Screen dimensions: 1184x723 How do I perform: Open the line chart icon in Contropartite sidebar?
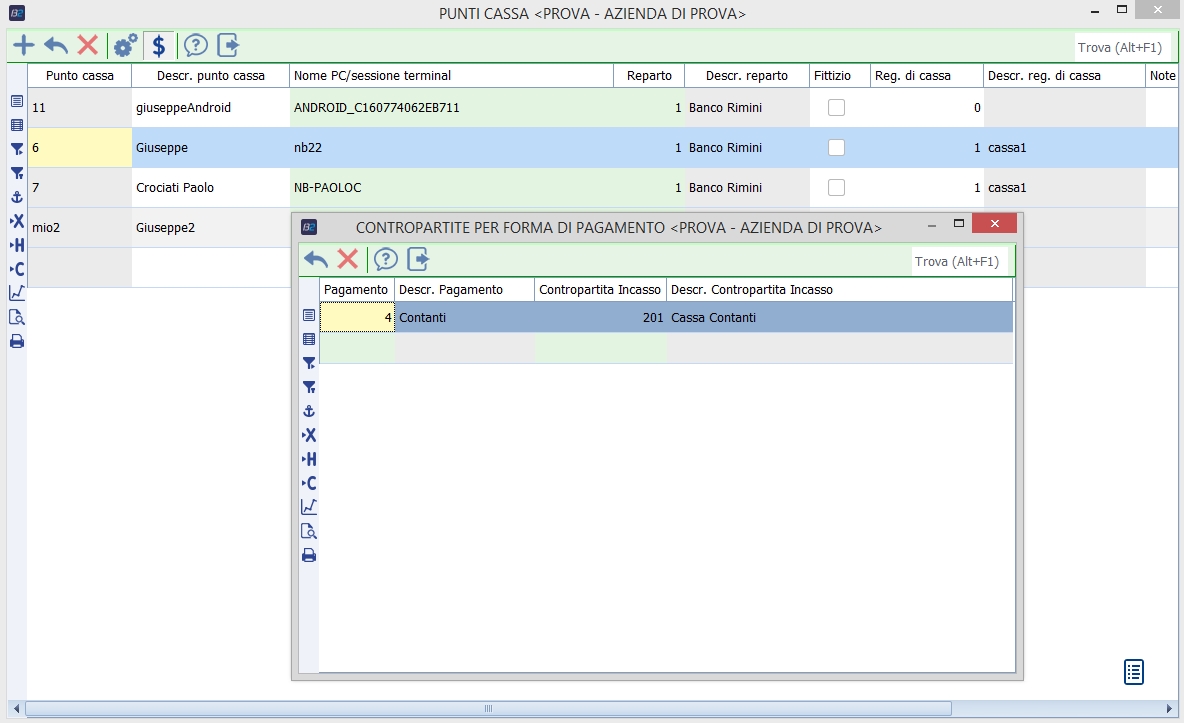click(x=309, y=507)
